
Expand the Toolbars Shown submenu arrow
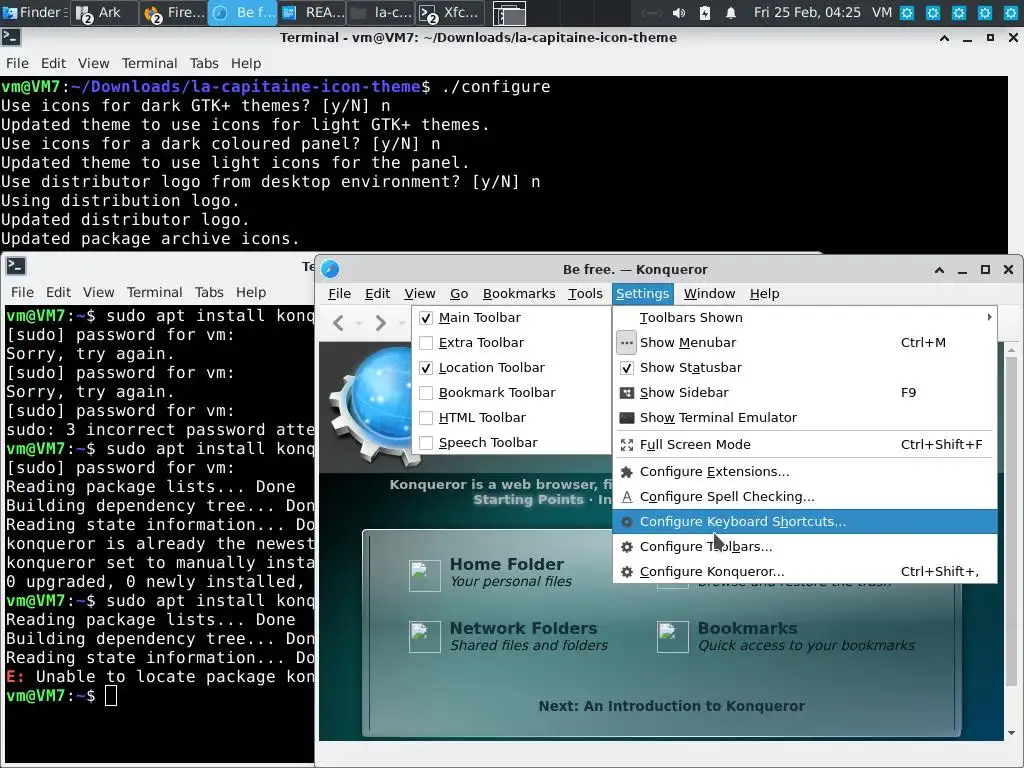tap(989, 317)
